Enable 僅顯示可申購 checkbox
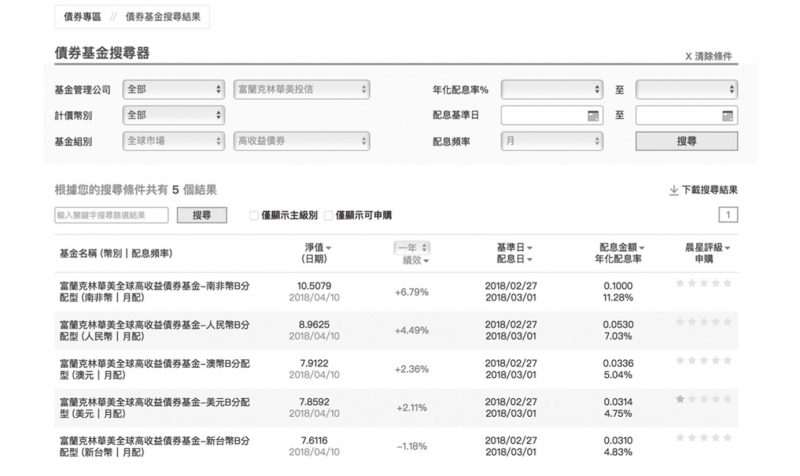The width and height of the screenshot is (800, 476). click(328, 215)
